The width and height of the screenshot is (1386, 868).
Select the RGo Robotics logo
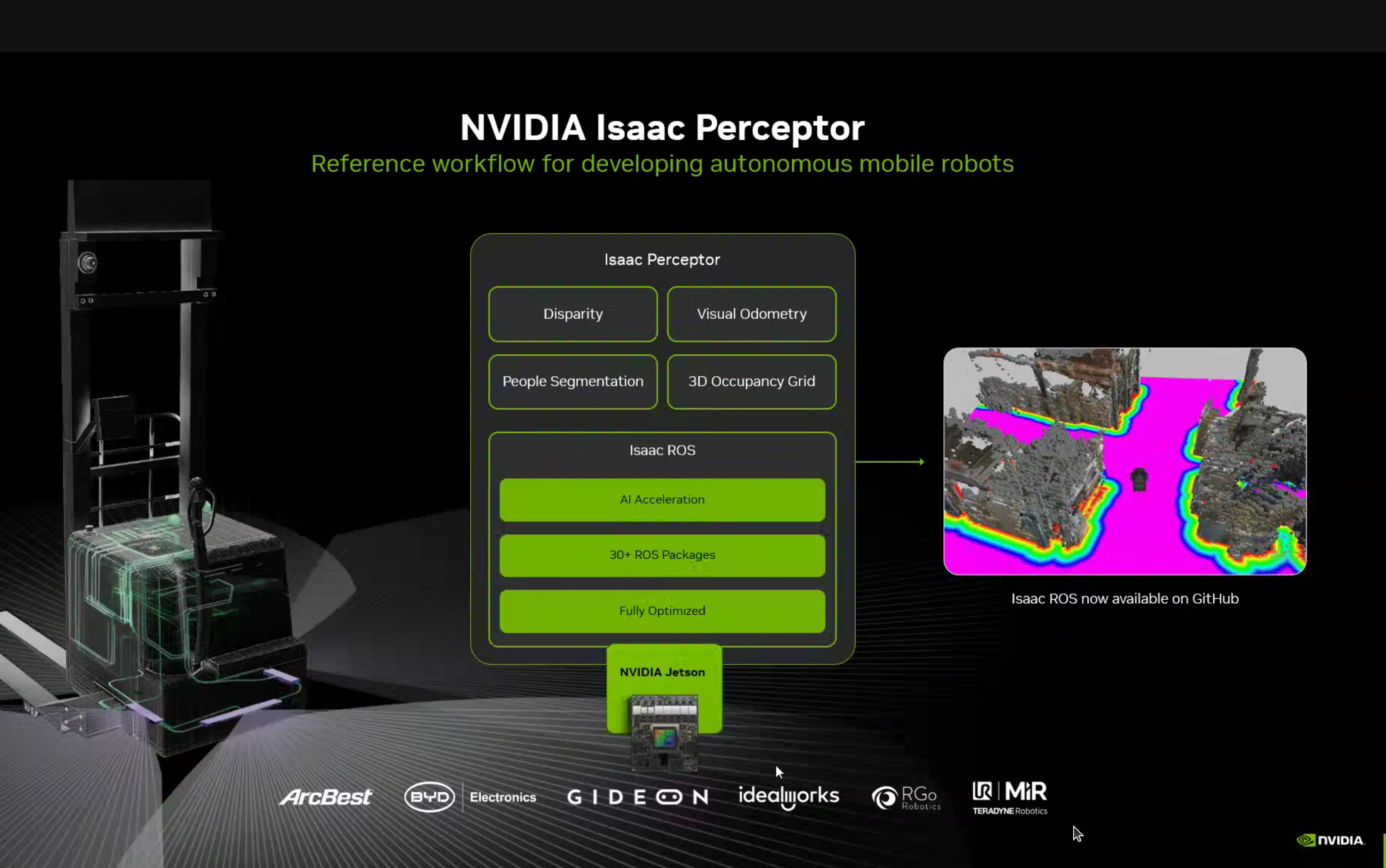906,797
